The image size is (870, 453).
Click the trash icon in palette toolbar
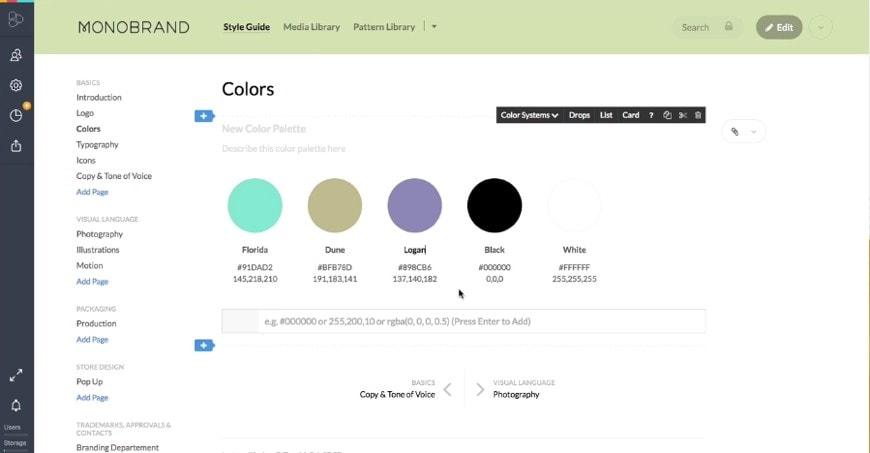tap(698, 115)
